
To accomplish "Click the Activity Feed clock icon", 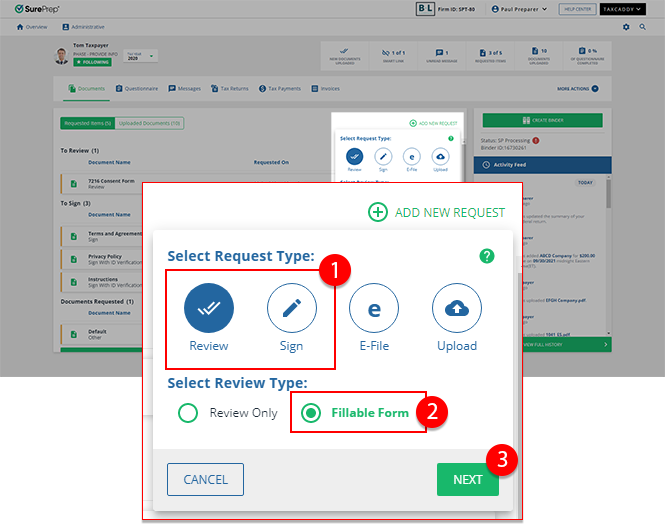I will click(486, 165).
